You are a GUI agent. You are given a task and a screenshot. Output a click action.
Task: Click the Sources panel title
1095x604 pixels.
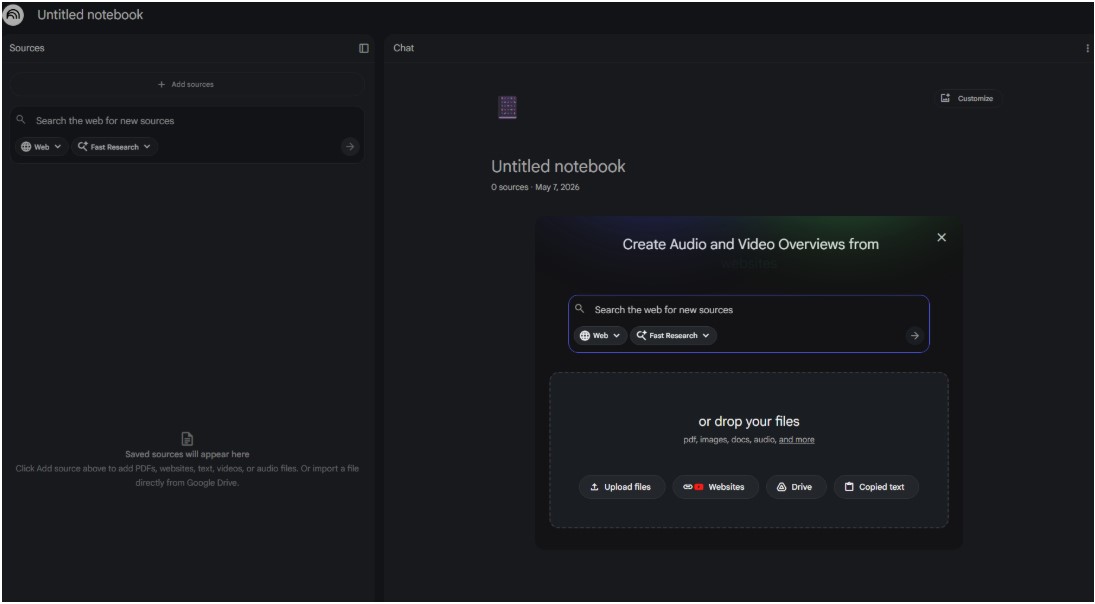pyautogui.click(x=27, y=48)
